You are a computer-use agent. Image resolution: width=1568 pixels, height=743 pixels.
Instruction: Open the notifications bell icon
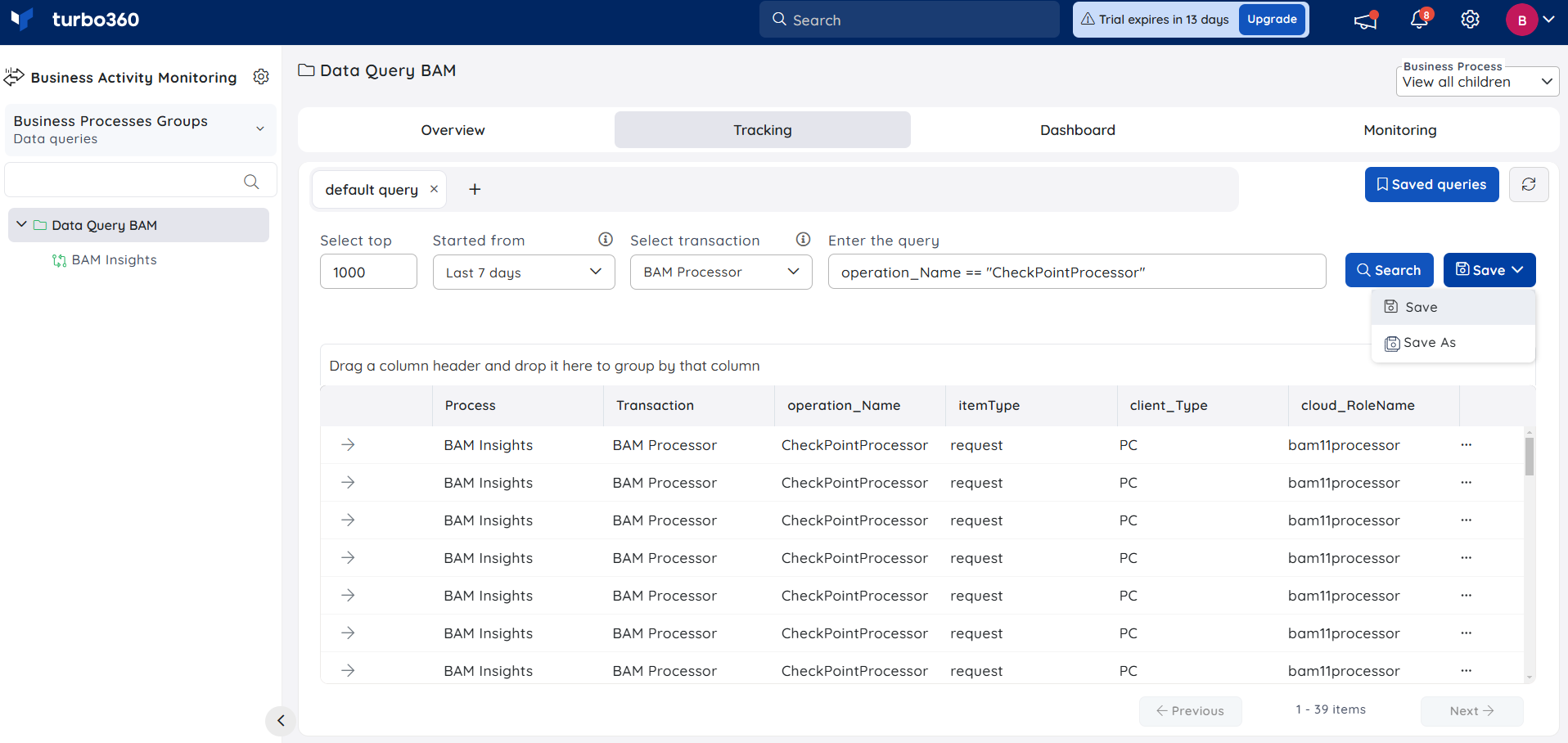pos(1420,20)
